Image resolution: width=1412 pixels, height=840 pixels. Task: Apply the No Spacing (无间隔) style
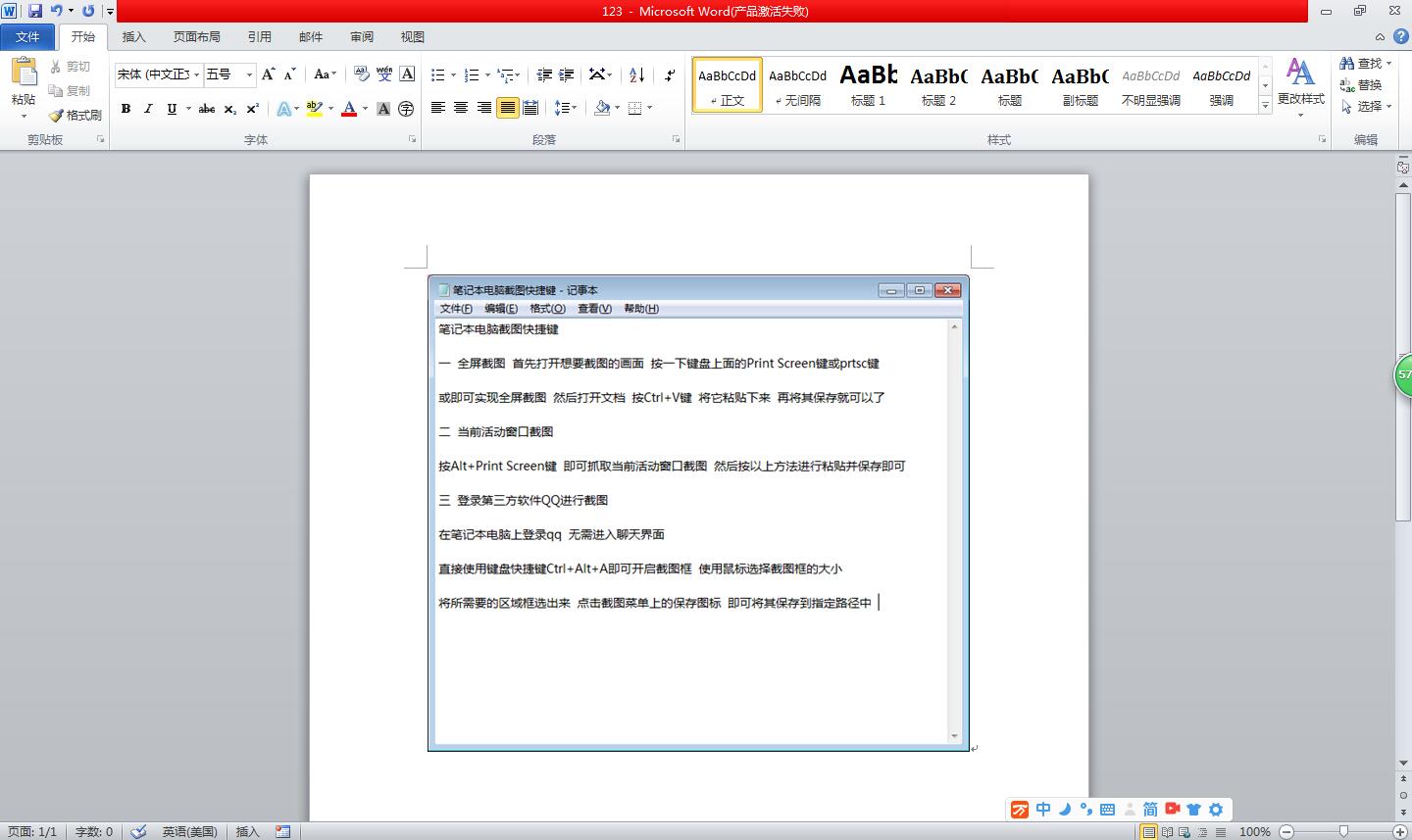(797, 84)
